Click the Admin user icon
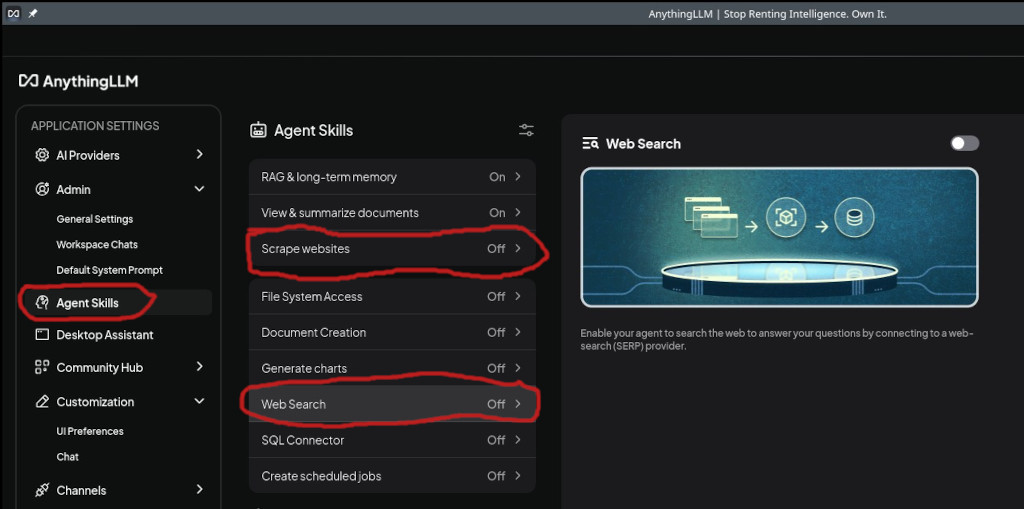This screenshot has height=509, width=1024. 42,189
